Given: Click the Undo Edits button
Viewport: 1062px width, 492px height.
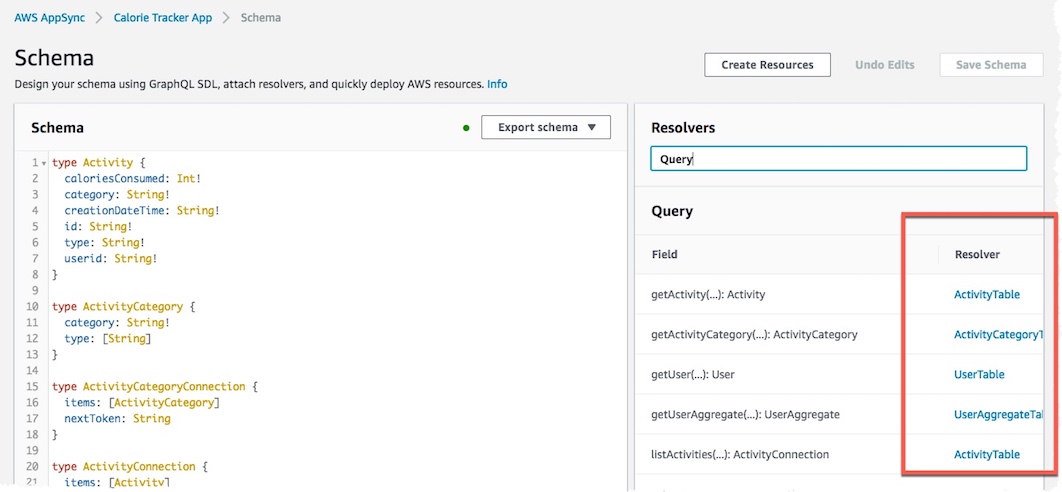Looking at the screenshot, I should 885,65.
